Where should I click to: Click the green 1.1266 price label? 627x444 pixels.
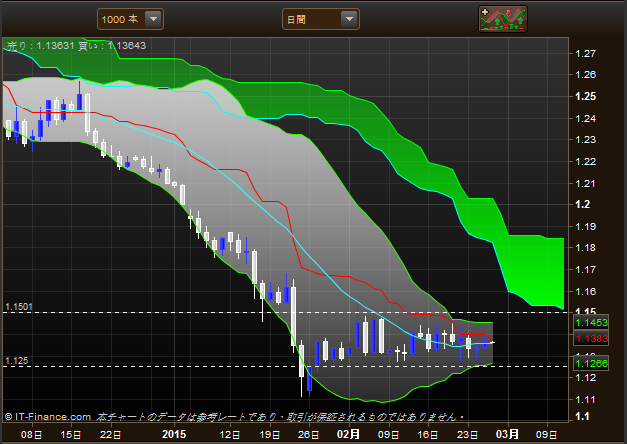[591, 364]
